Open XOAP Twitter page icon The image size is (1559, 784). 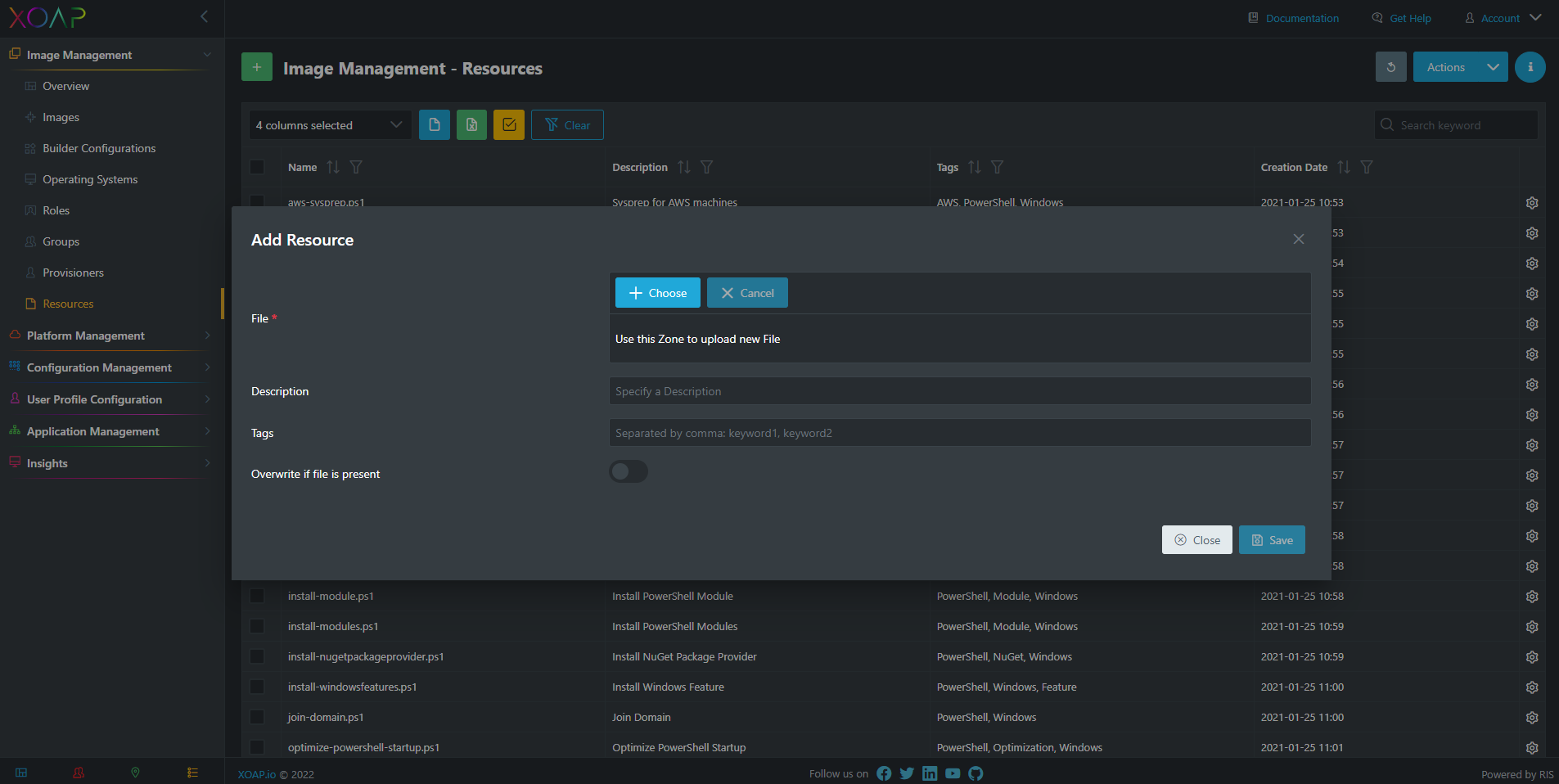click(907, 773)
